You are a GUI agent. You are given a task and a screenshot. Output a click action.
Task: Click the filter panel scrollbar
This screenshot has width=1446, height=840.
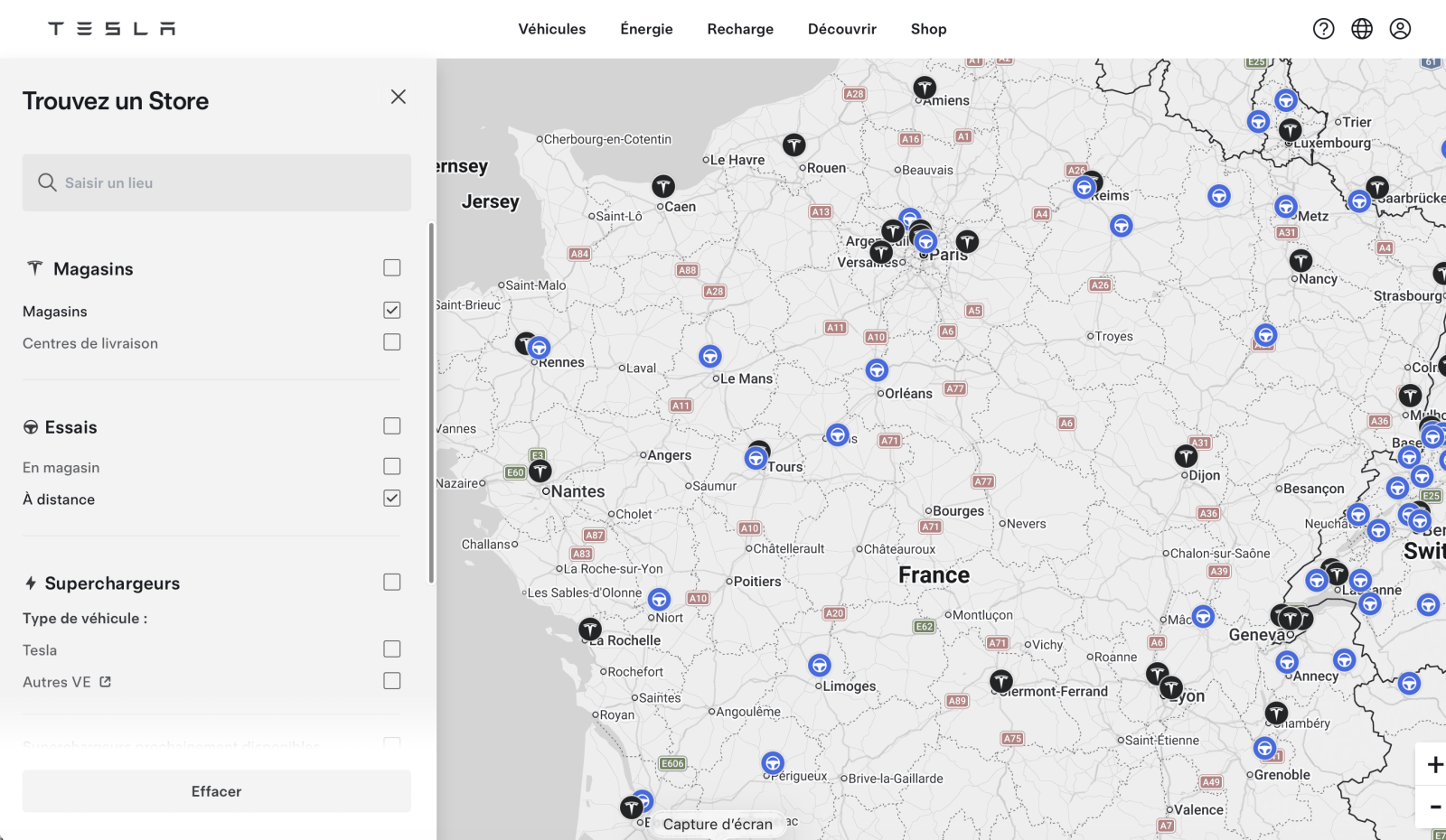431,402
